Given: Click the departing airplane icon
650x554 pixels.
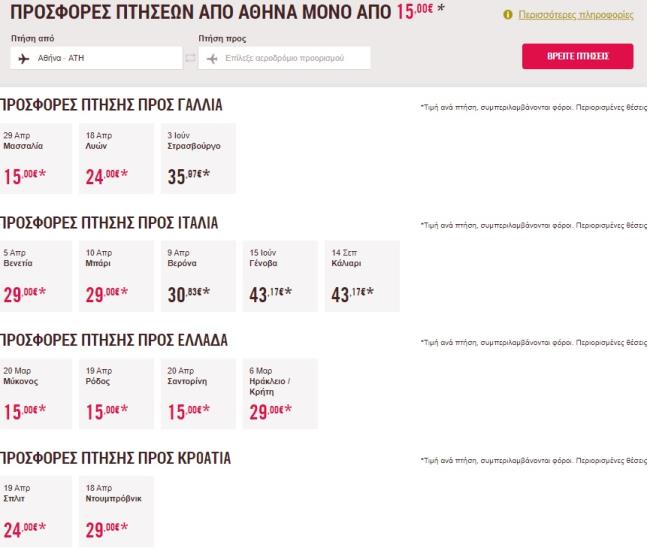Looking at the screenshot, I should click(25, 59).
